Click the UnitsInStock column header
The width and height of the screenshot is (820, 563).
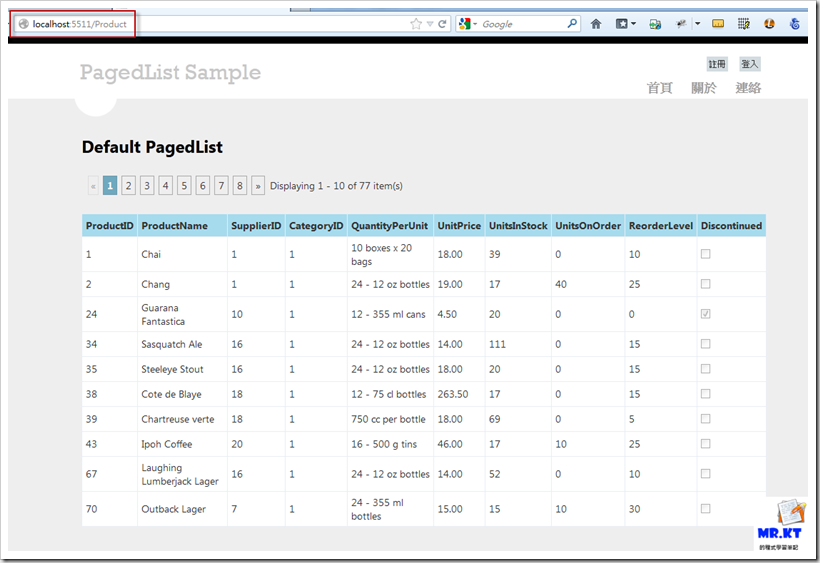(518, 226)
